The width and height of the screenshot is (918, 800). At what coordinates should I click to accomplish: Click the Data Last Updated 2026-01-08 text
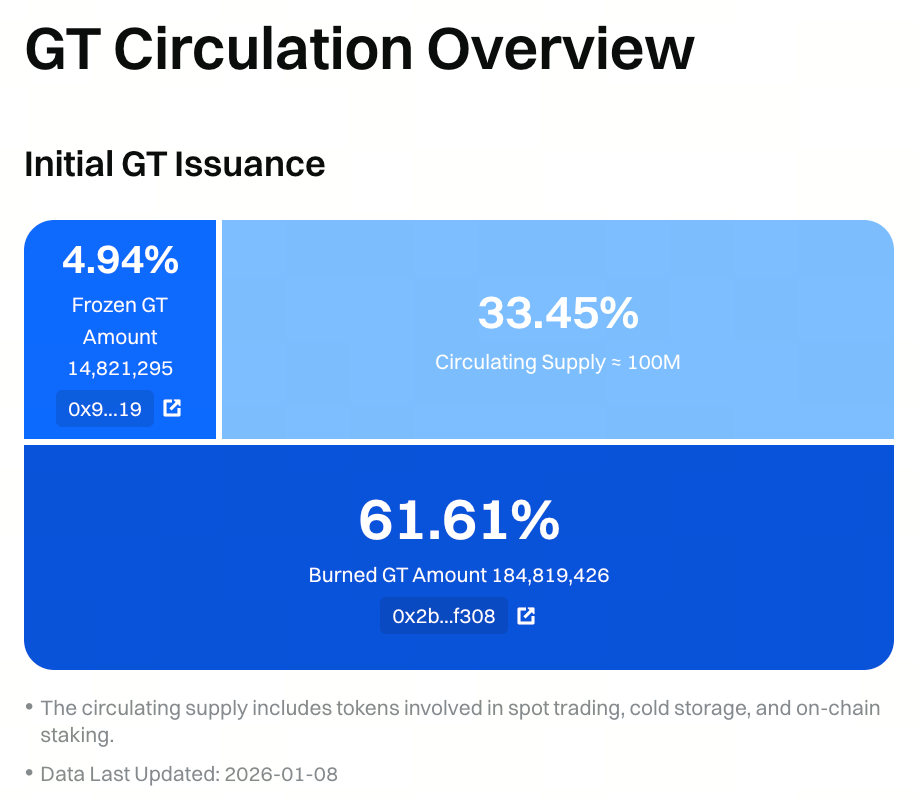point(189,774)
